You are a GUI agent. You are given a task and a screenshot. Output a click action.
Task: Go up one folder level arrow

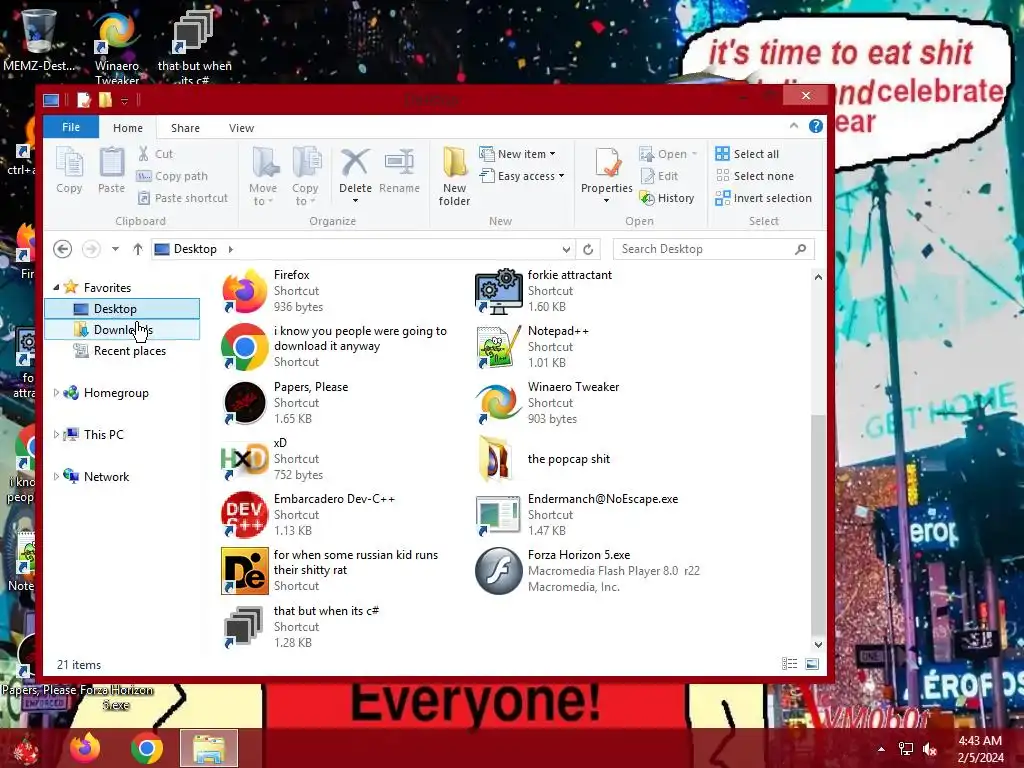tap(137, 249)
